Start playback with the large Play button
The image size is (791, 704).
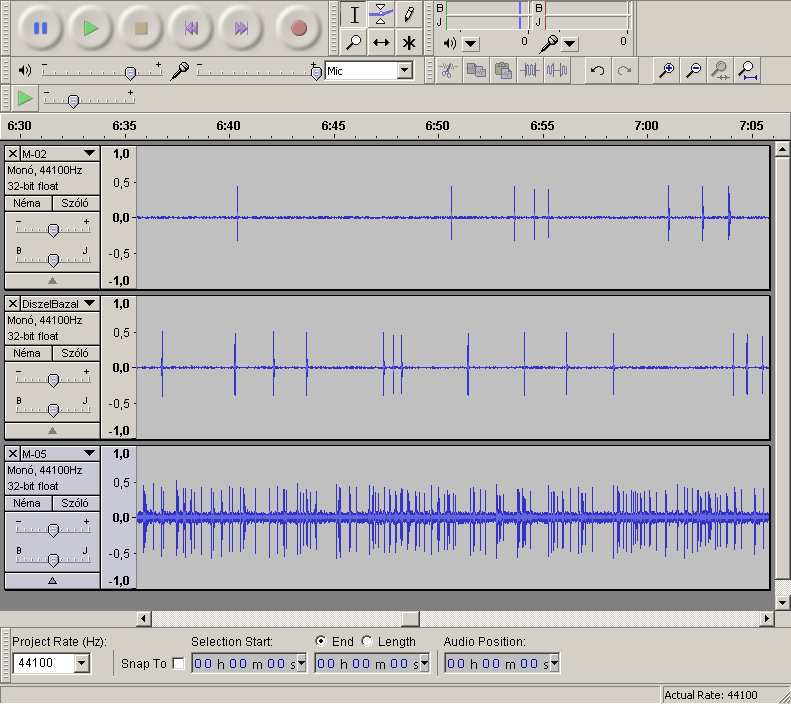90,28
